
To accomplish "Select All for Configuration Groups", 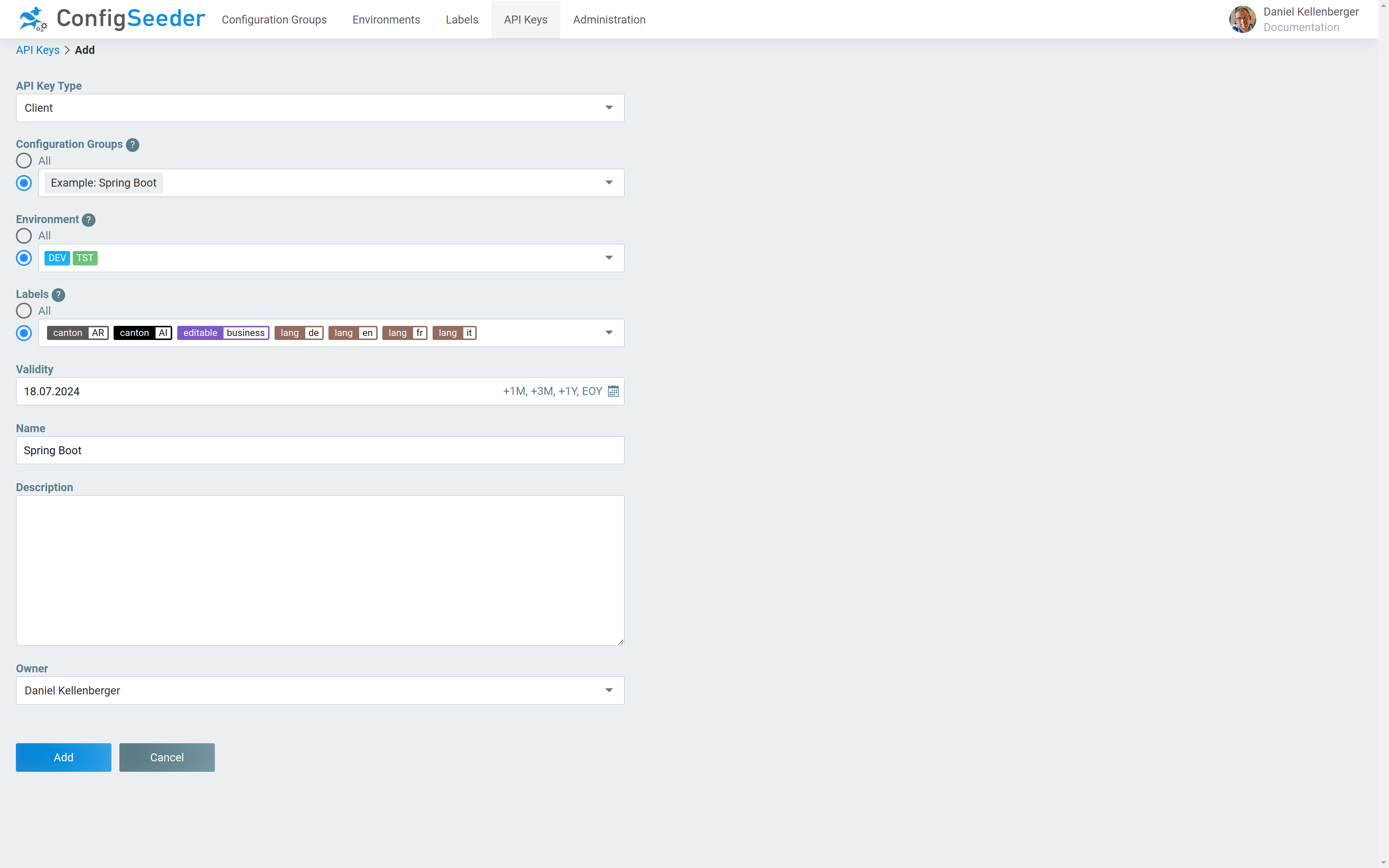I will (x=24, y=161).
